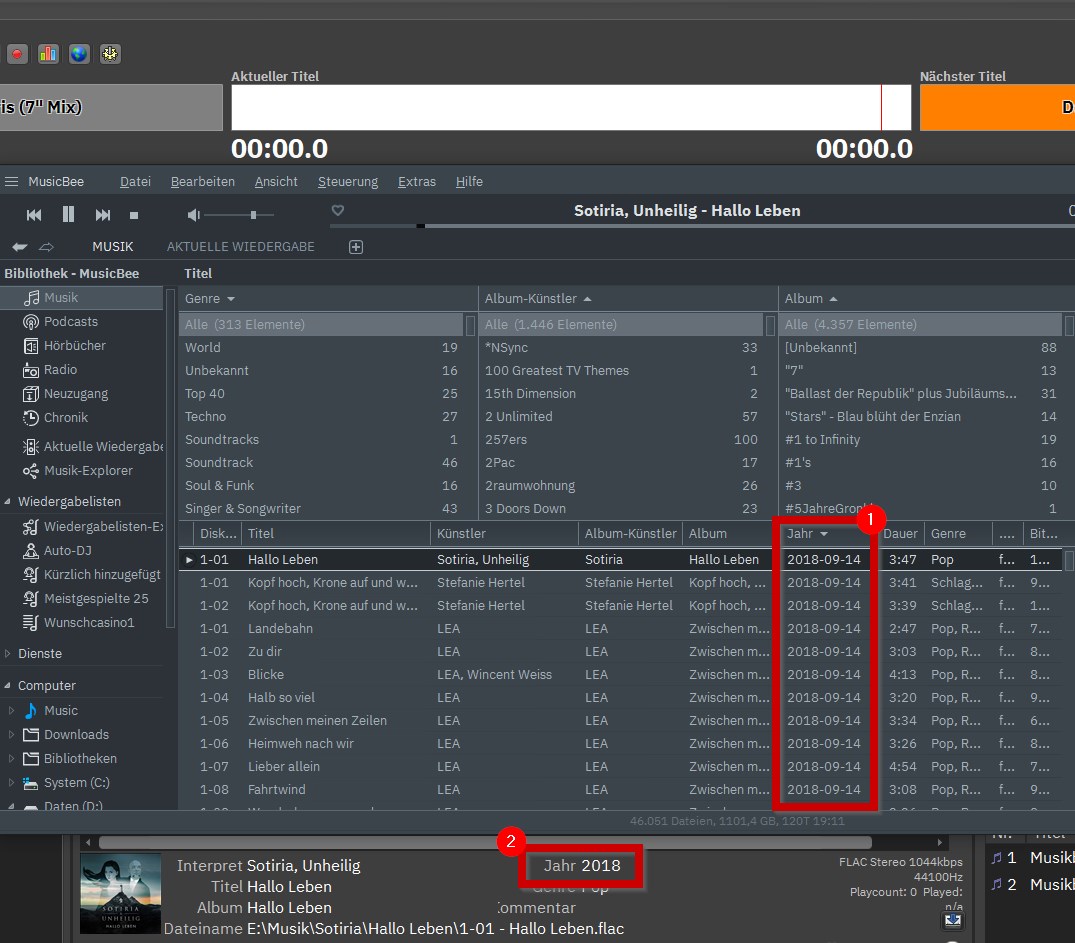Open the Extras menu
1075x943 pixels.
click(x=417, y=182)
